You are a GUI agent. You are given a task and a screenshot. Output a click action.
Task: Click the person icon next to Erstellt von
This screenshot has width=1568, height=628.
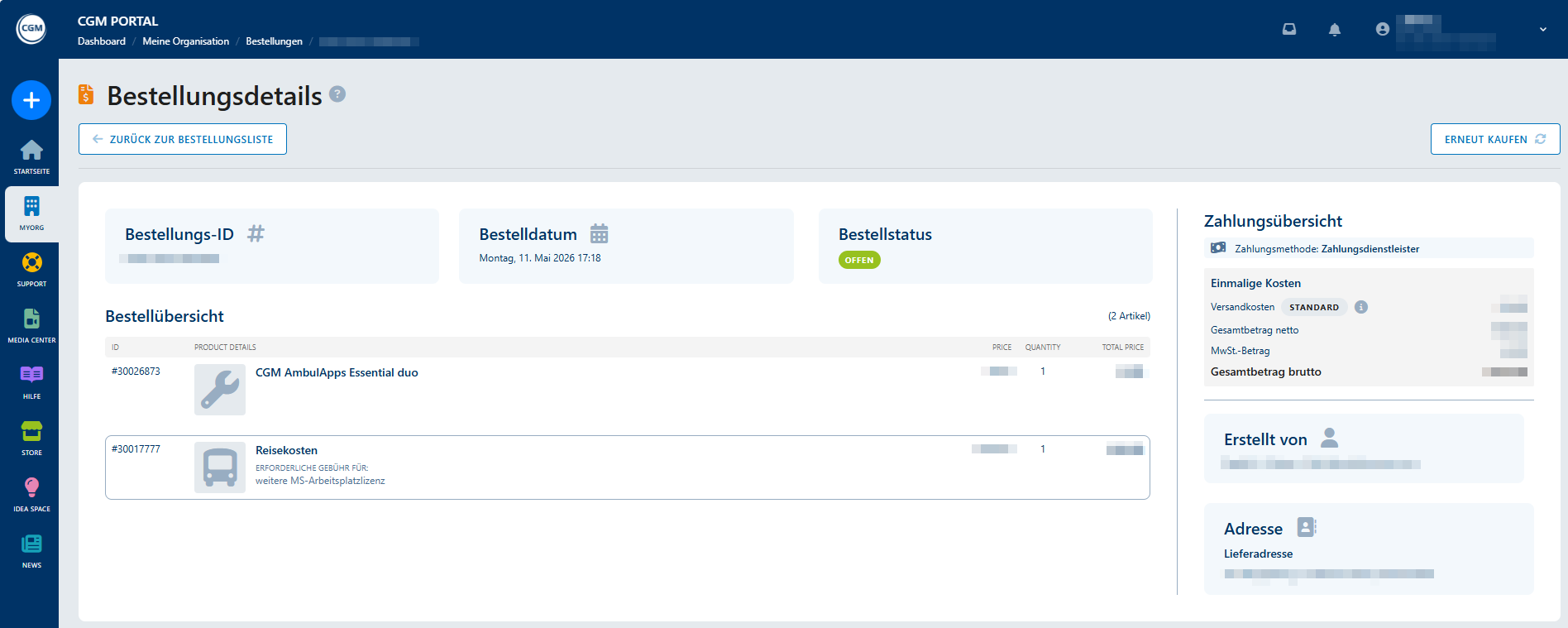tap(1329, 438)
